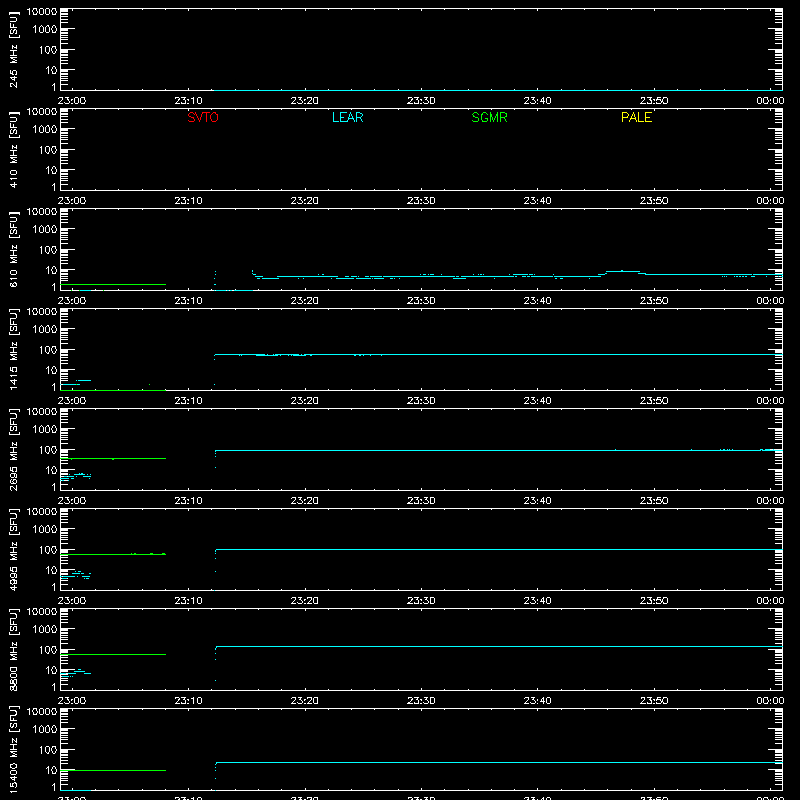Select the 245 MHz [SFU] axis title
800x800 pixels.
13,49
